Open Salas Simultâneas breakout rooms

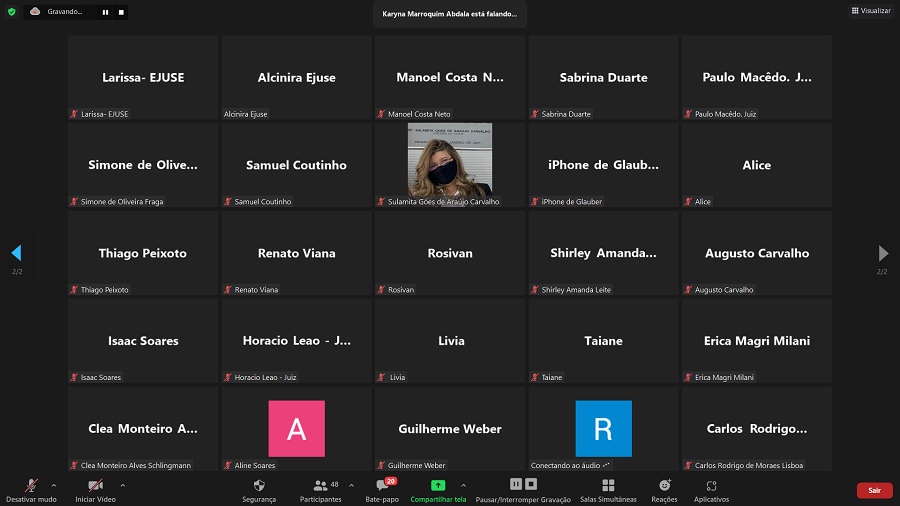tap(608, 490)
